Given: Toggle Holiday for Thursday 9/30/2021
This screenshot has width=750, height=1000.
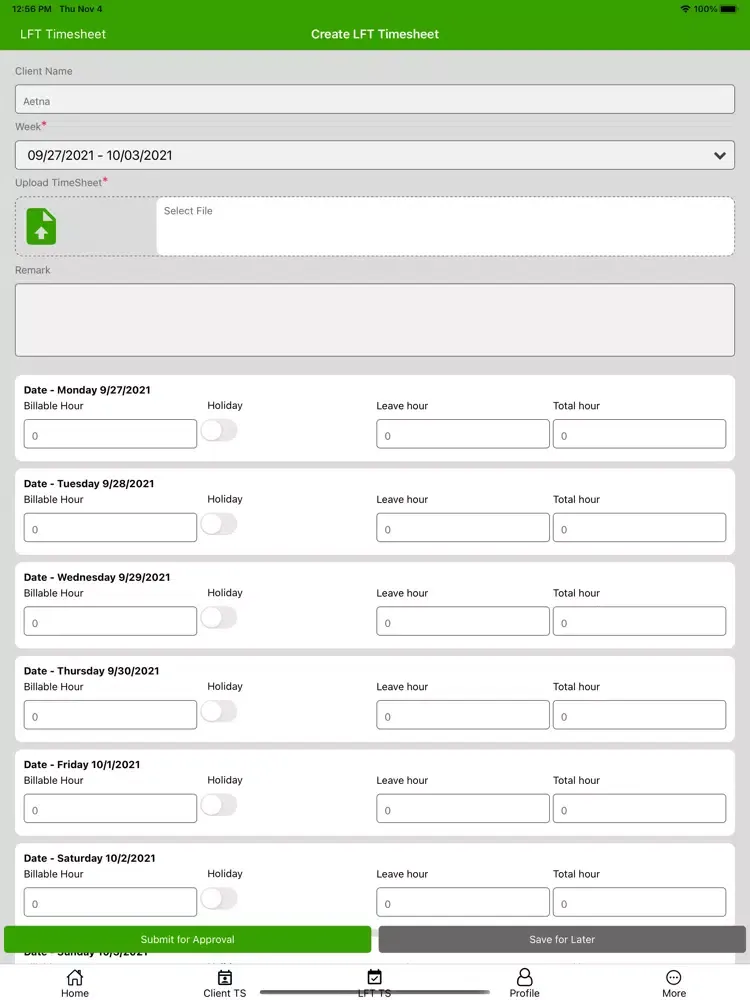Looking at the screenshot, I should pos(219,711).
